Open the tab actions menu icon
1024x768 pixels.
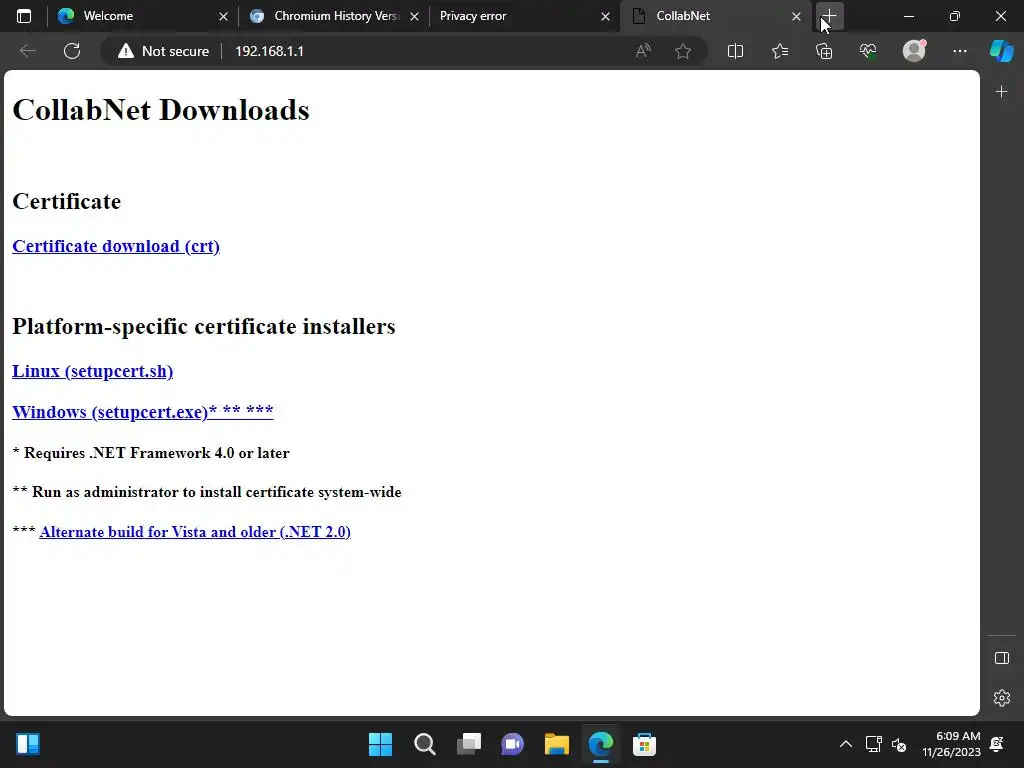pyautogui.click(x=24, y=16)
